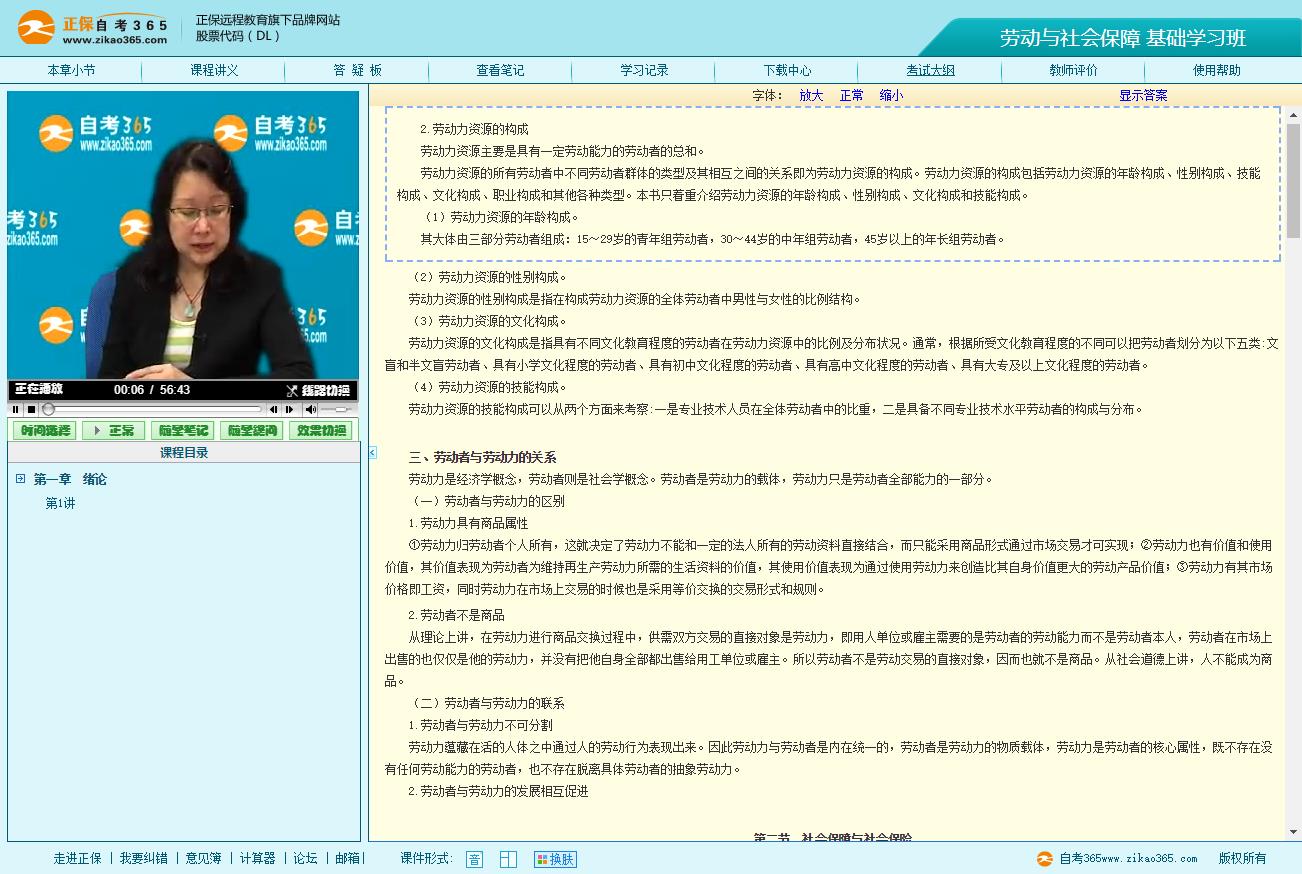Open chapter 第一章 绪论 in the catalog
The width and height of the screenshot is (1302, 874).
70,479
